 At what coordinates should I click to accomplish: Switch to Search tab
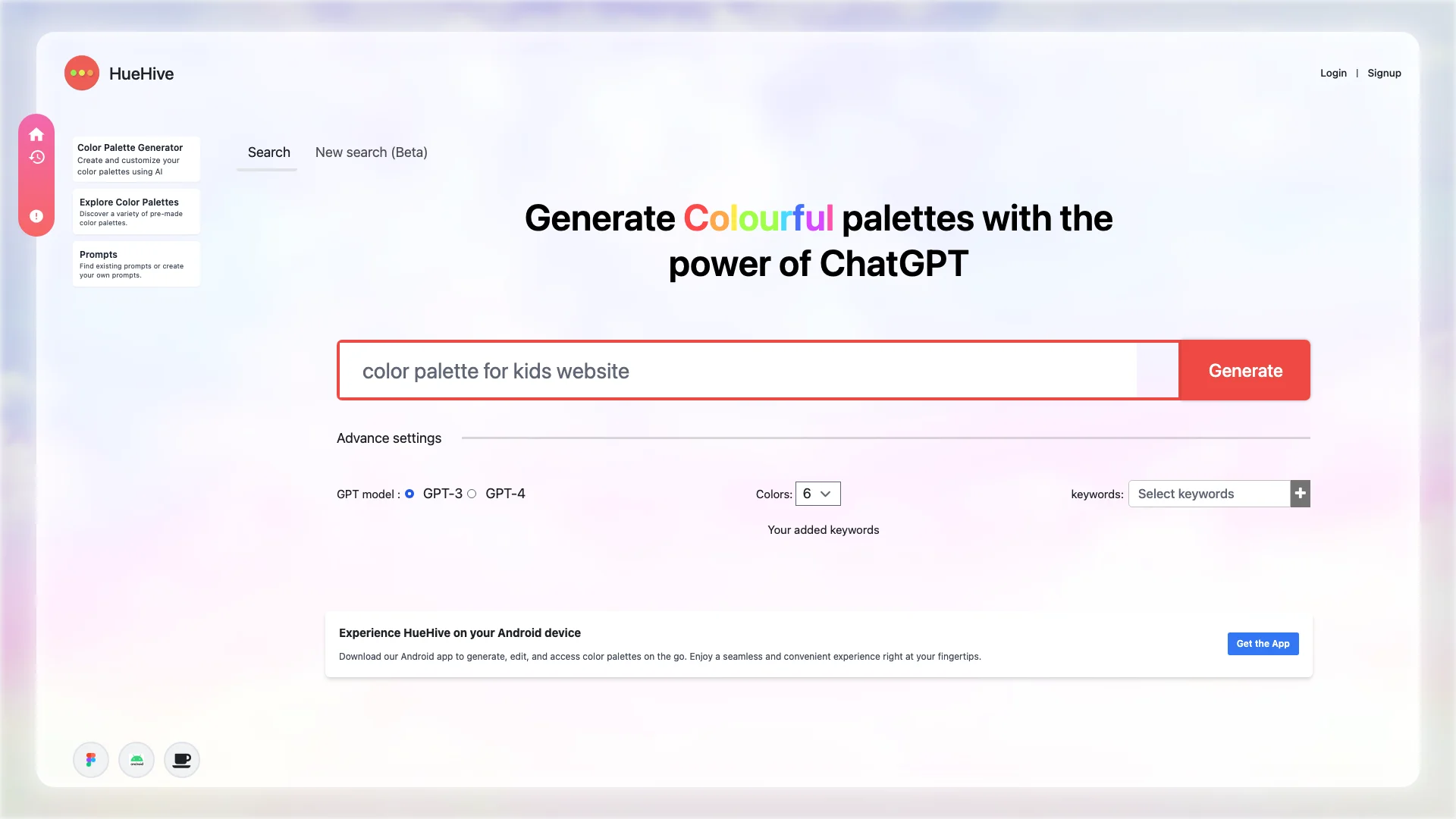[x=269, y=152]
